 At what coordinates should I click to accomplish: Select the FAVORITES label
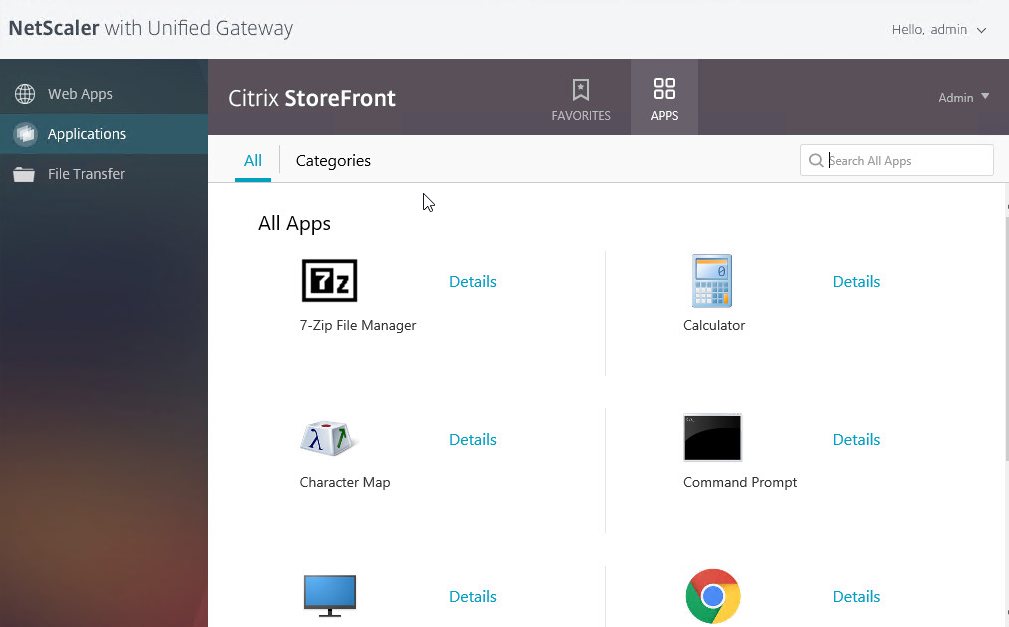pyautogui.click(x=581, y=116)
